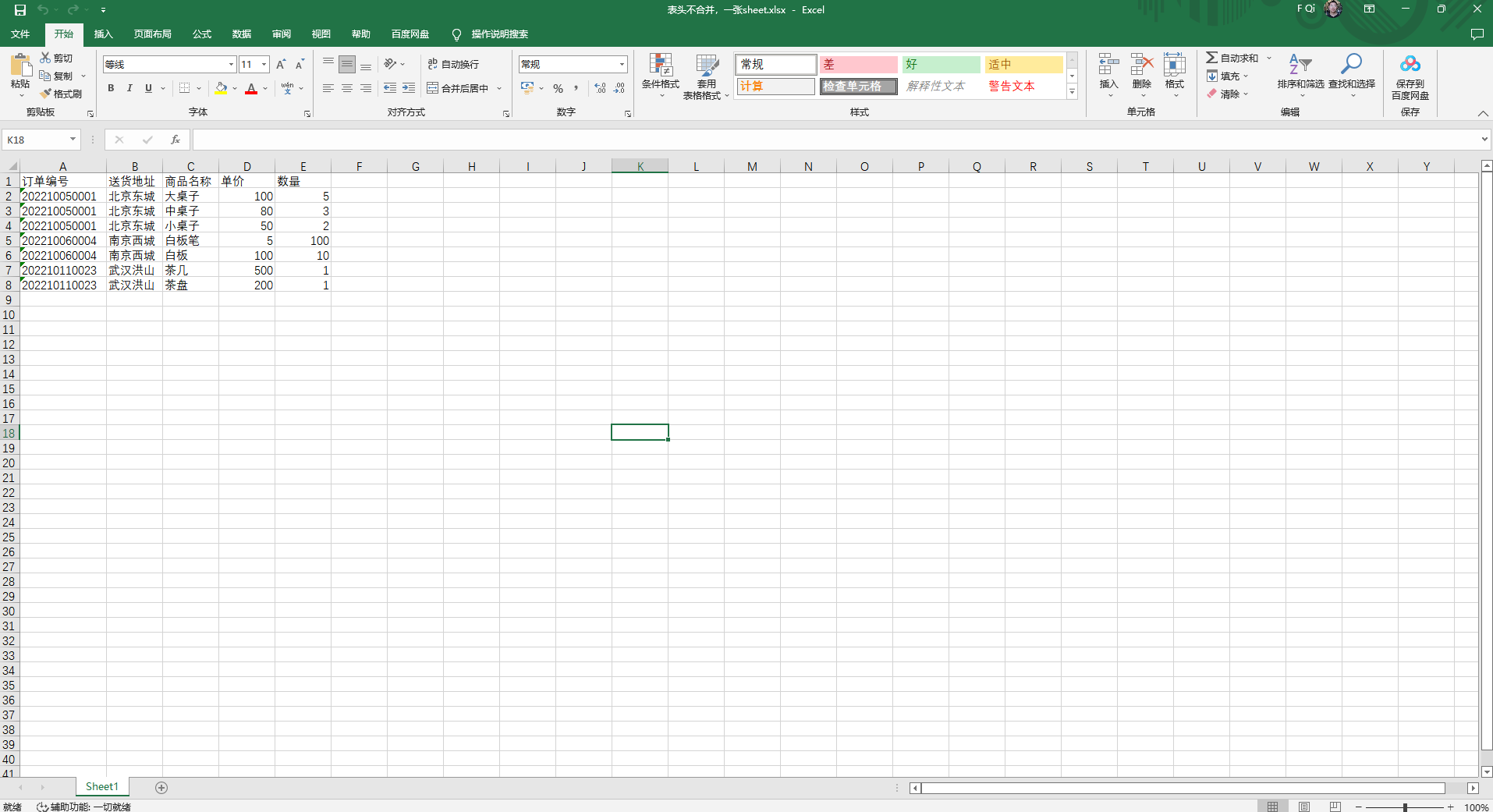Viewport: 1493px width, 812px height.
Task: Toggle Italic formatting
Action: click(129, 88)
